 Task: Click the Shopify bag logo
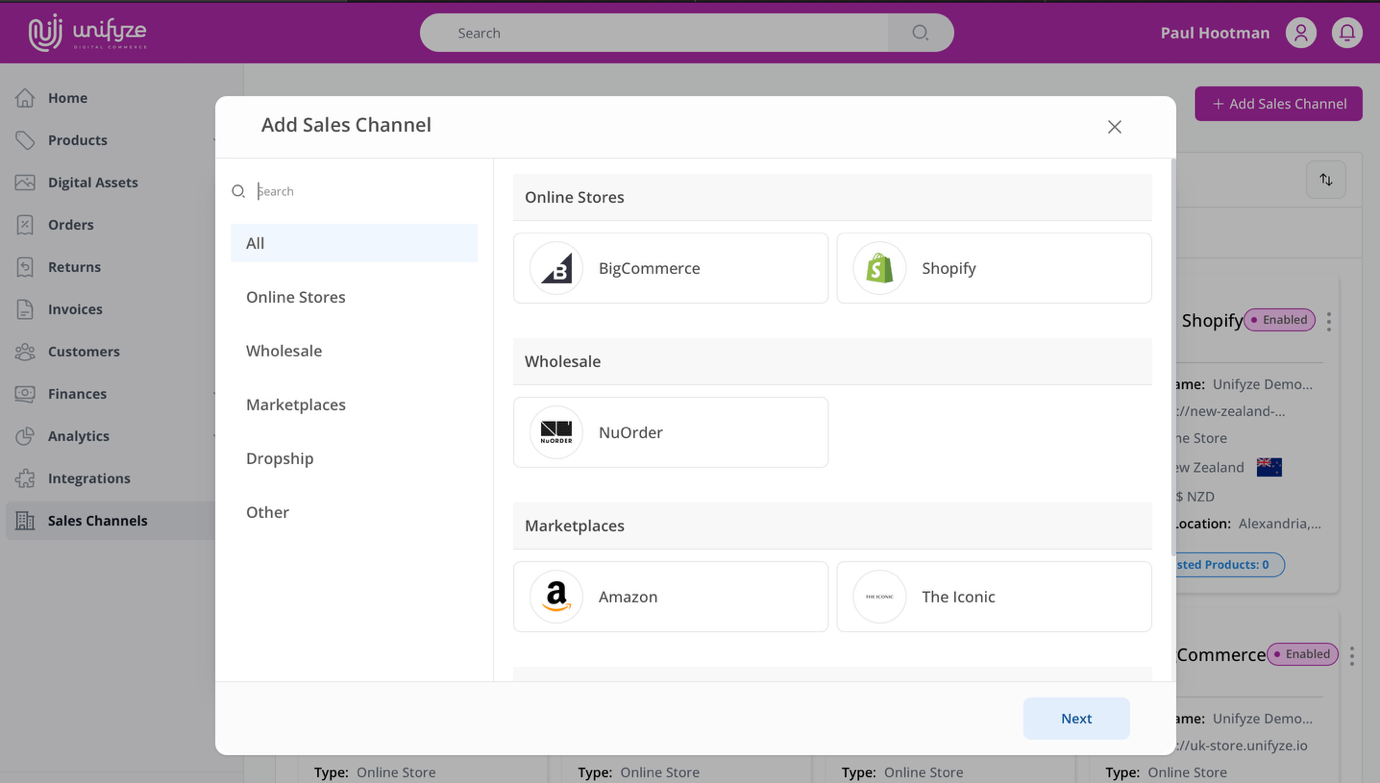pos(879,268)
